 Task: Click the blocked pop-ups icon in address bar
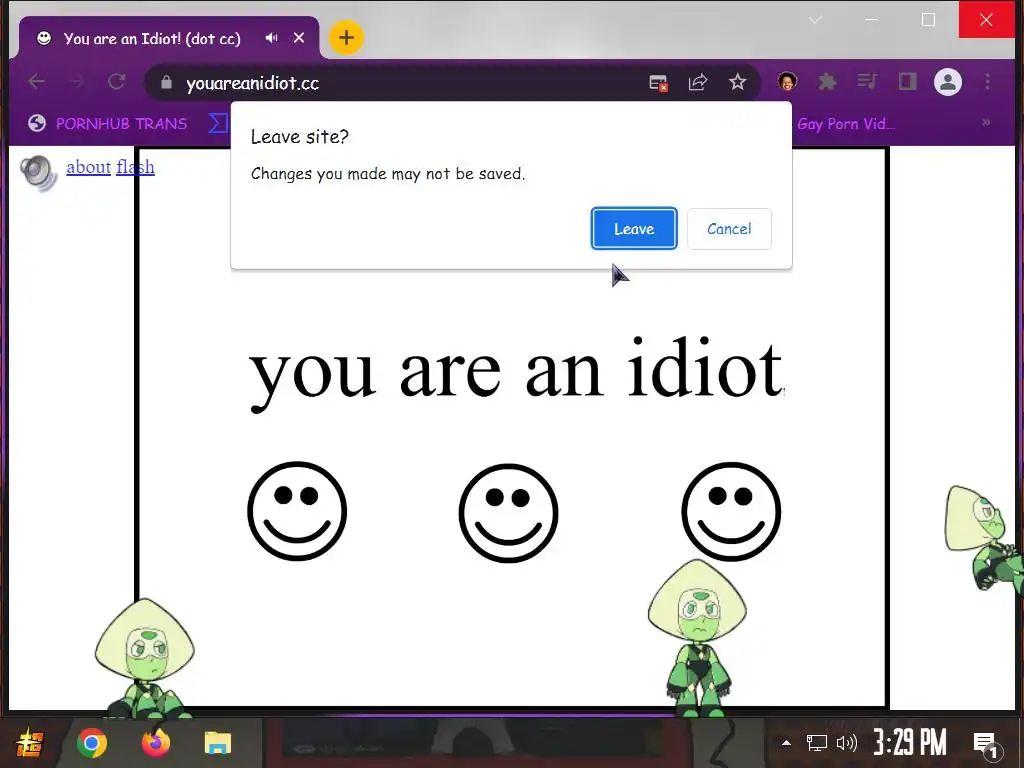click(x=658, y=82)
